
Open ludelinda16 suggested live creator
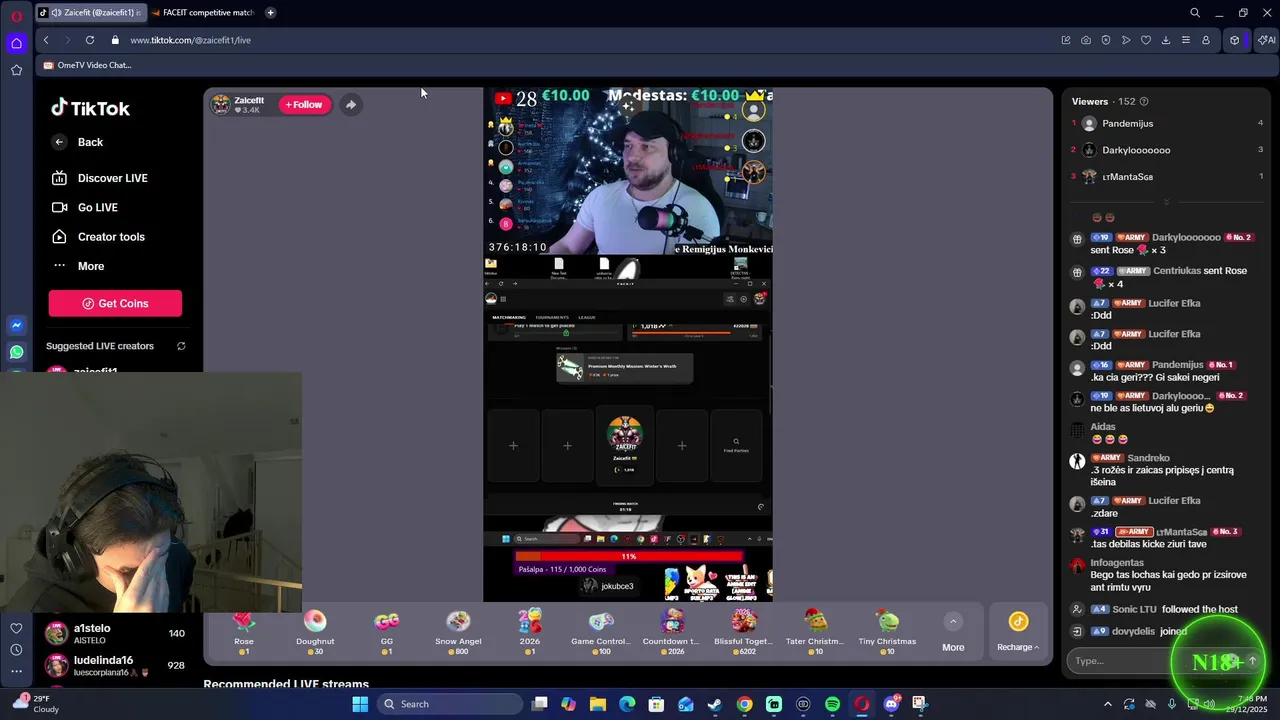pyautogui.click(x=115, y=666)
